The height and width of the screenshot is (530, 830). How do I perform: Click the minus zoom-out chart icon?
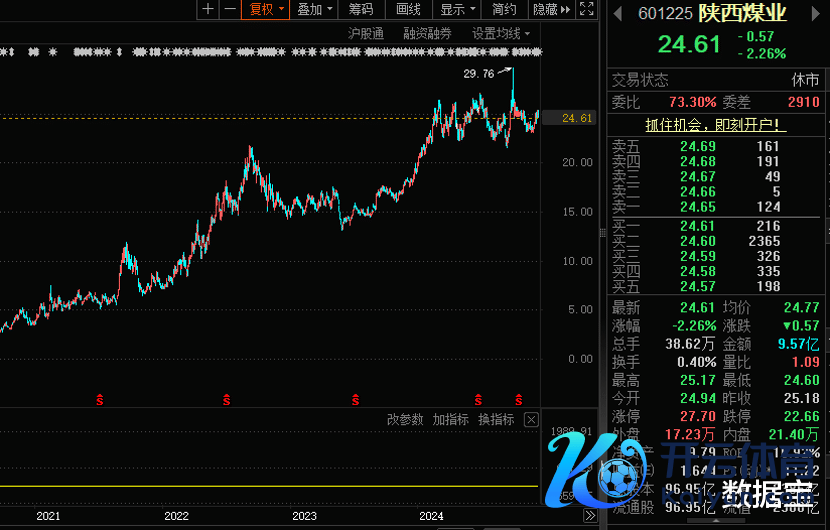point(230,9)
